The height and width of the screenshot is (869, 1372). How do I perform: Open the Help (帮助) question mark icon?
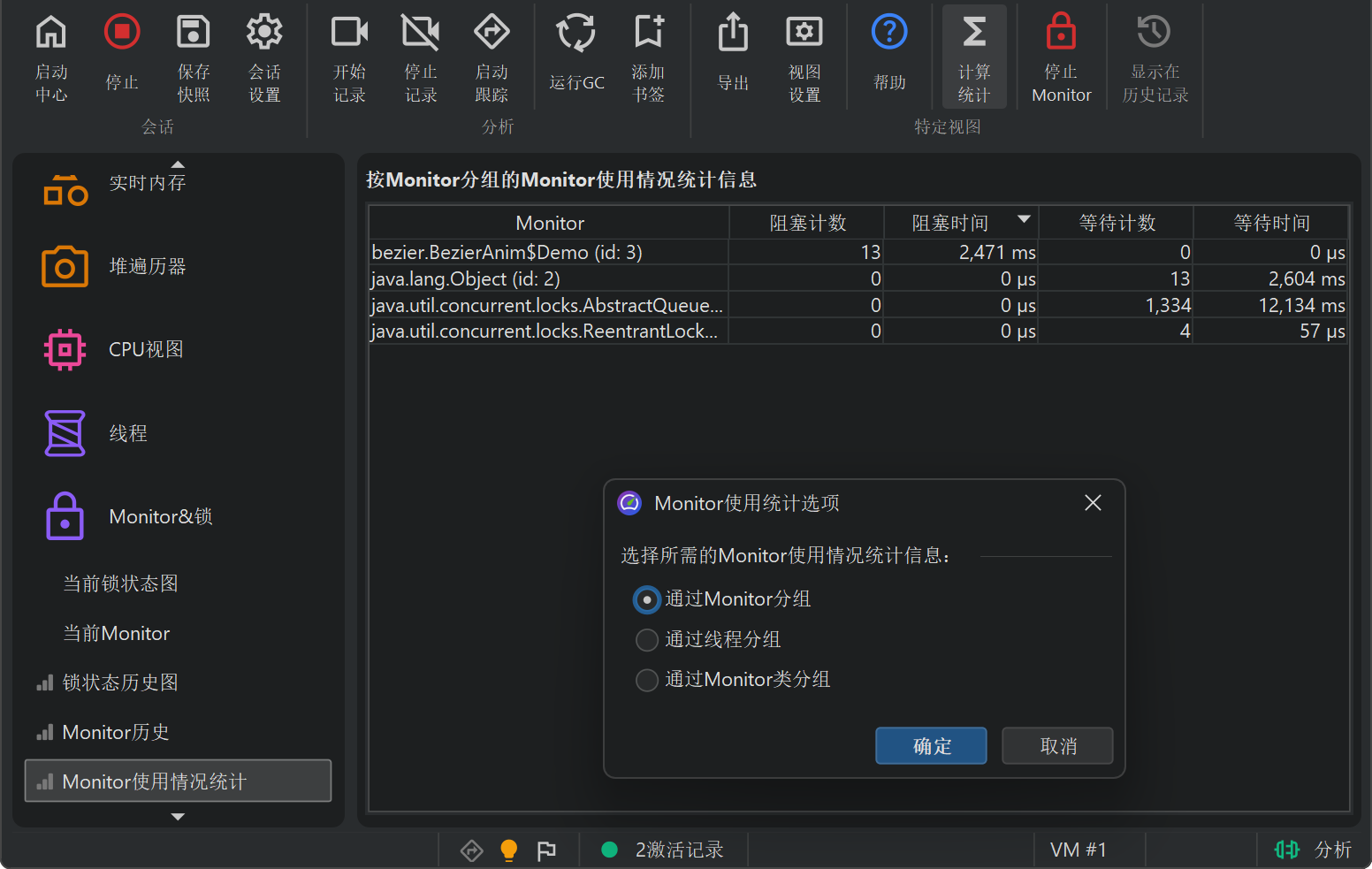pyautogui.click(x=888, y=34)
